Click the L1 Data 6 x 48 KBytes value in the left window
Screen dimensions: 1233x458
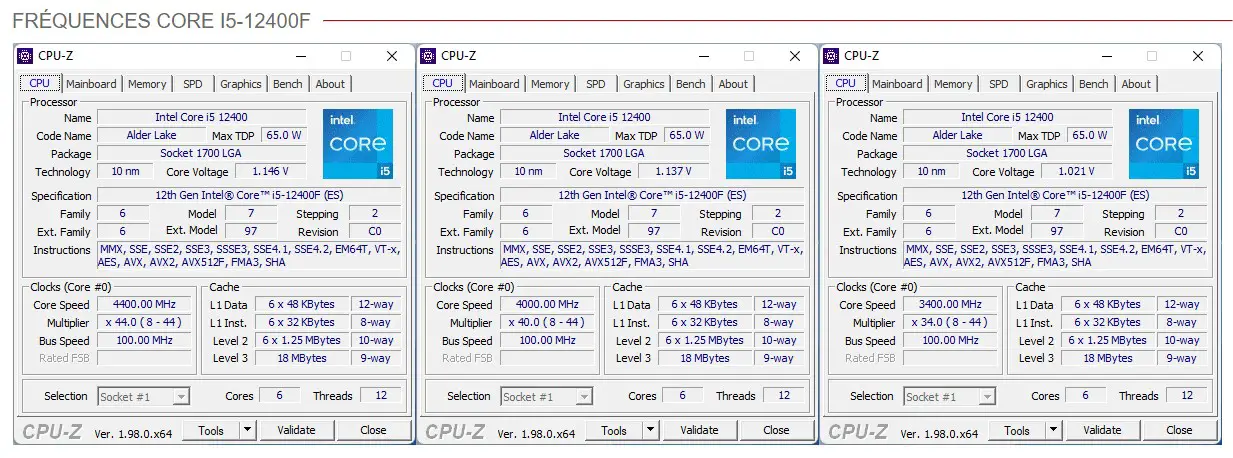tap(302, 304)
